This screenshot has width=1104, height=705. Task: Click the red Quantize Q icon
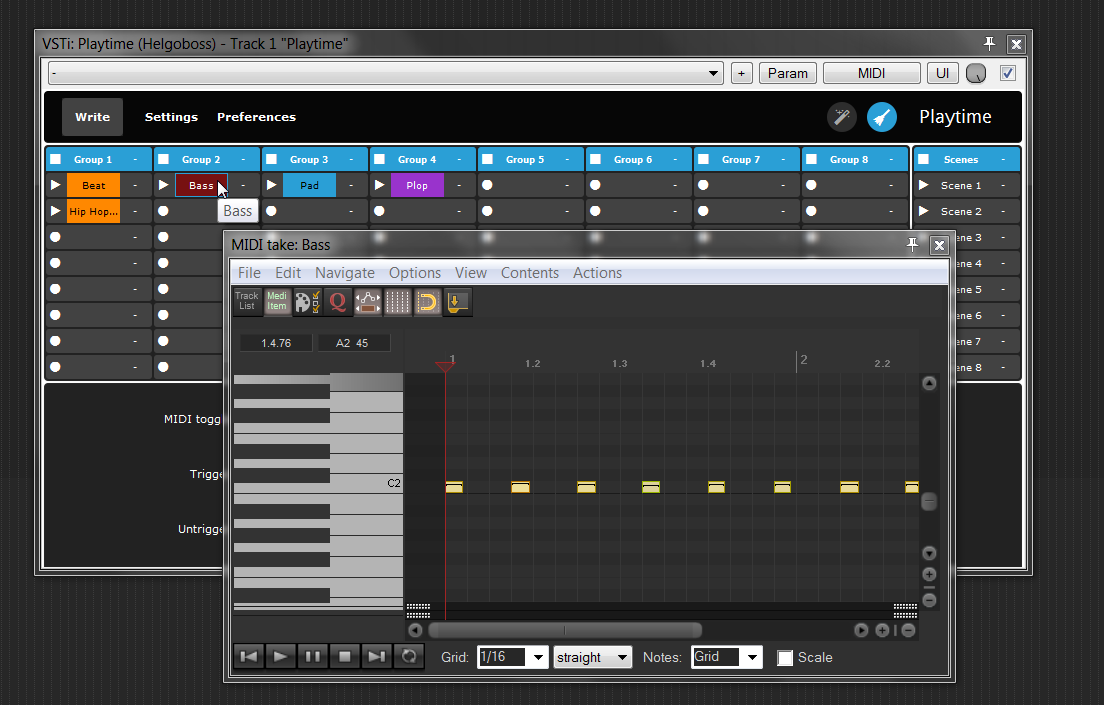tap(337, 302)
